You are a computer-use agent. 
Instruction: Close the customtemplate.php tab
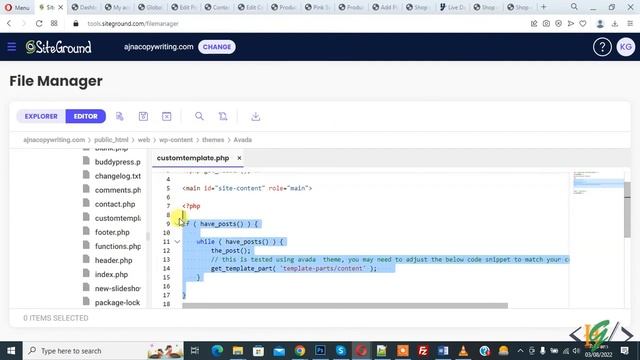pos(239,158)
